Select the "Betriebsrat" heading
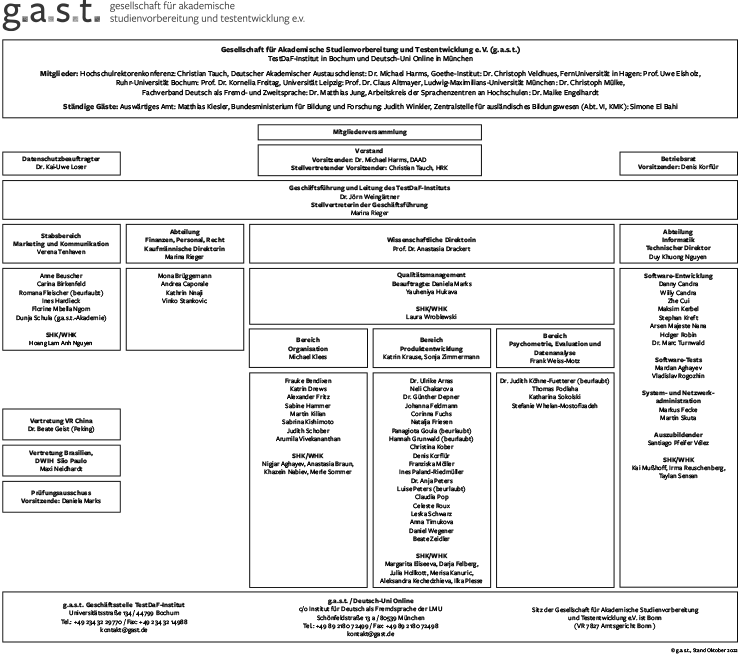743x655 pixels. [678, 159]
